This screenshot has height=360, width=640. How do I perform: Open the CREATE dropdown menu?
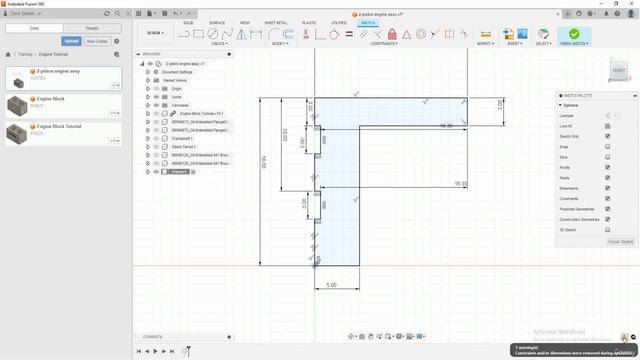pos(220,43)
